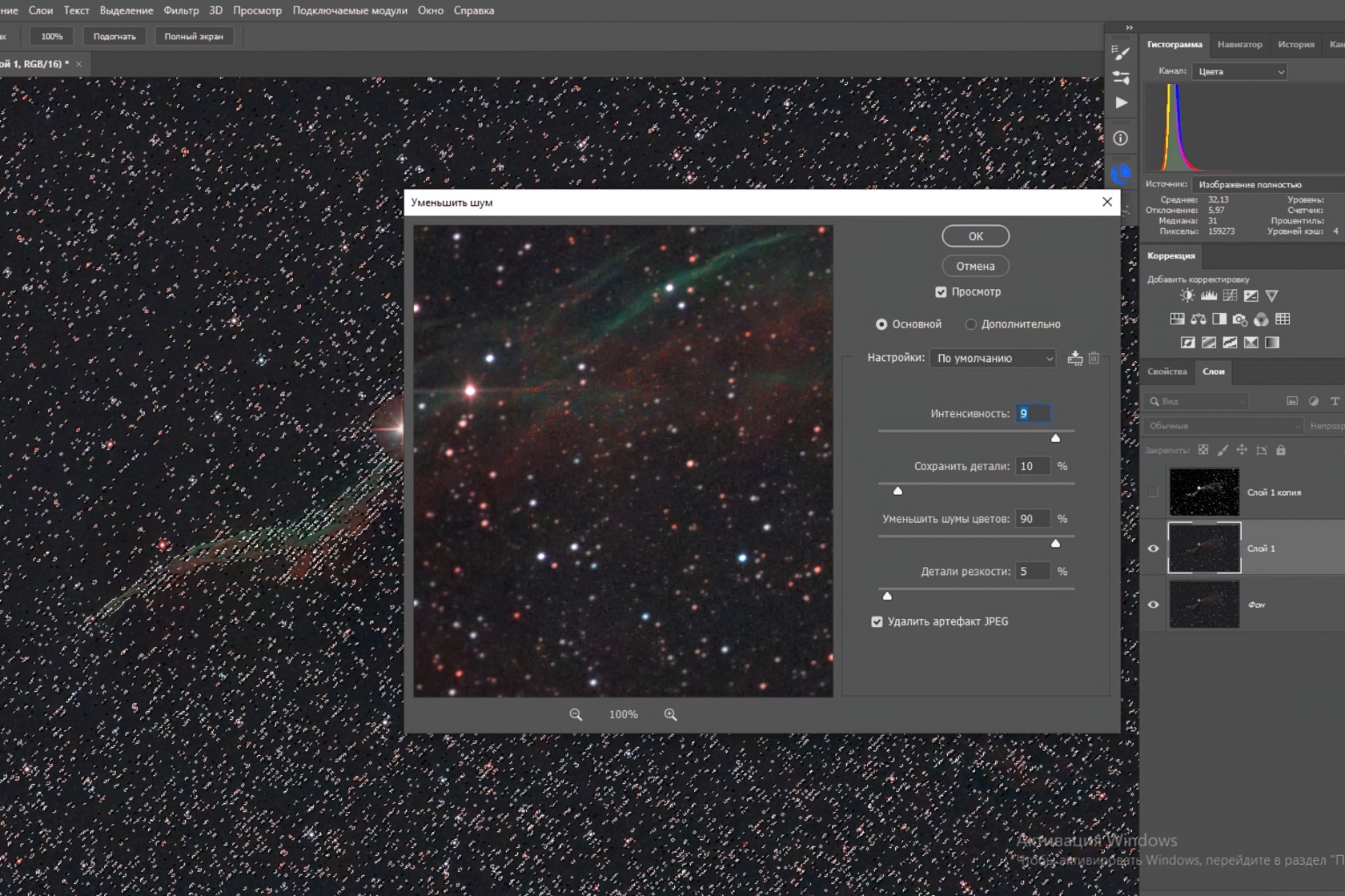Zoom out the noise preview
Image resolution: width=1345 pixels, height=896 pixels.
[576, 714]
